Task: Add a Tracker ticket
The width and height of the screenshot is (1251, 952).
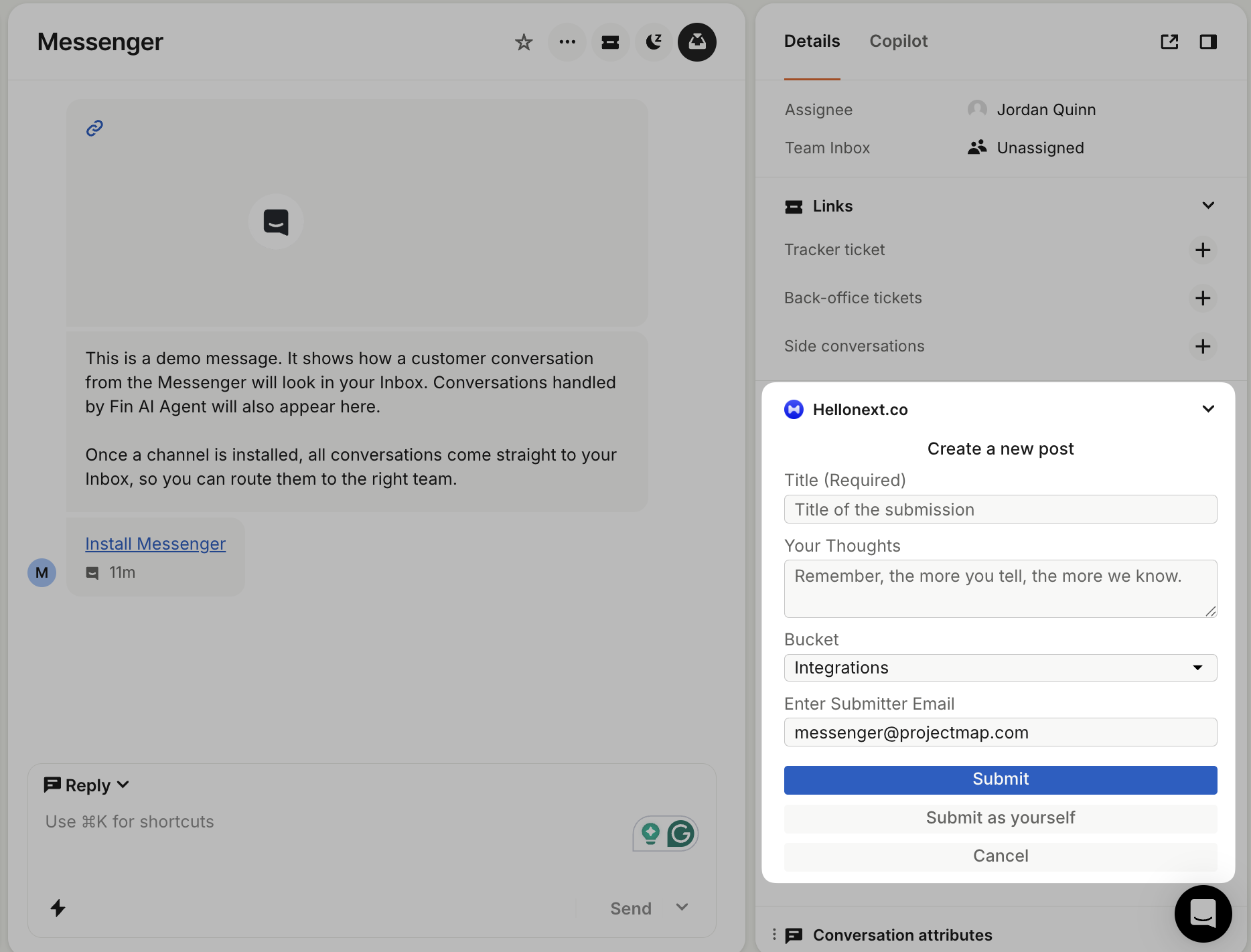Action: pos(1203,250)
